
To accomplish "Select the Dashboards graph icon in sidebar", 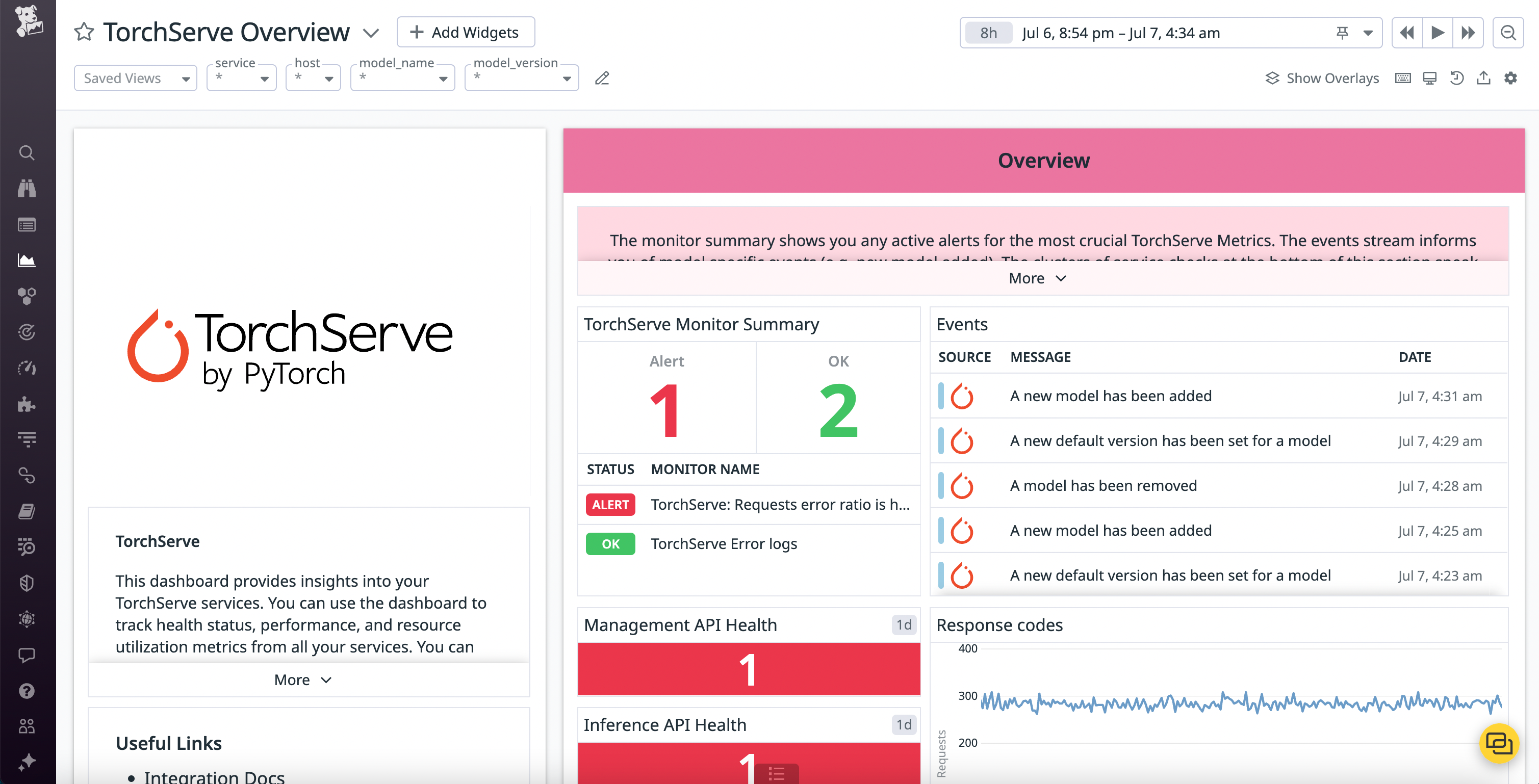I will 27,260.
